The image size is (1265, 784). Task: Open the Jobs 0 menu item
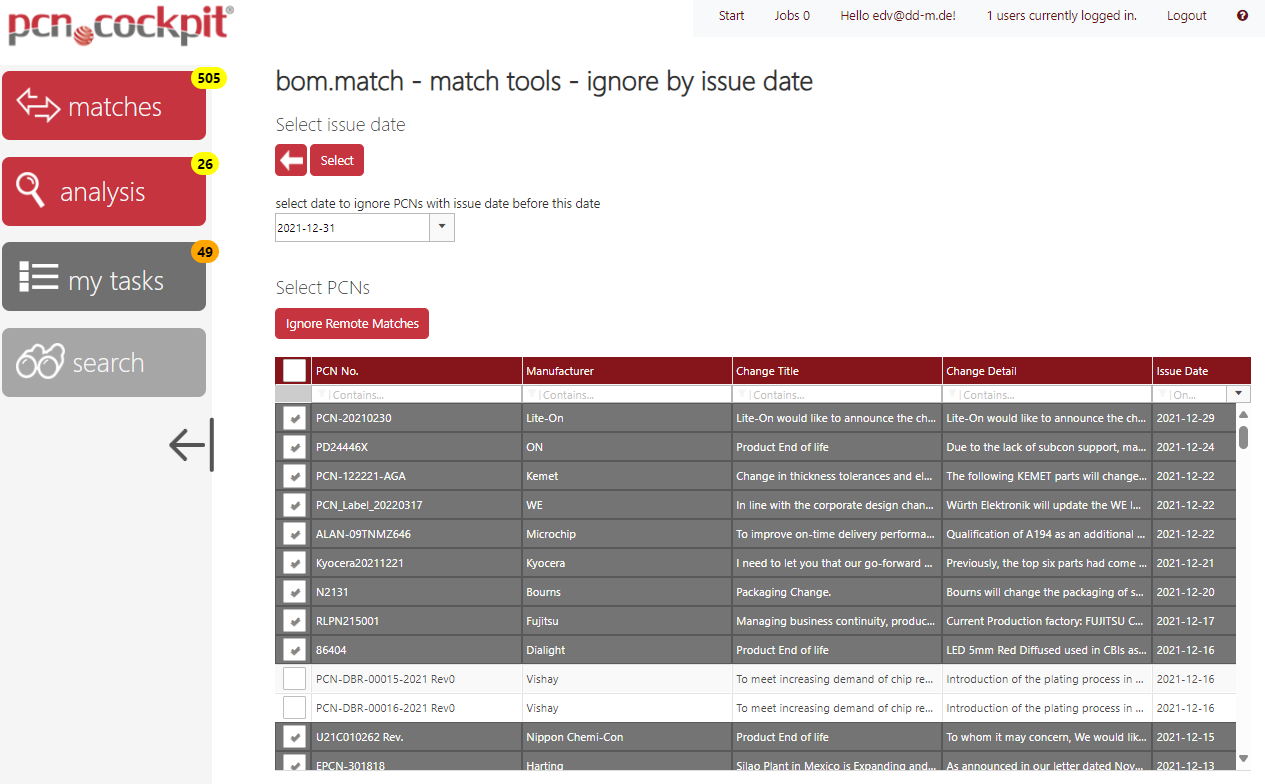coord(791,15)
